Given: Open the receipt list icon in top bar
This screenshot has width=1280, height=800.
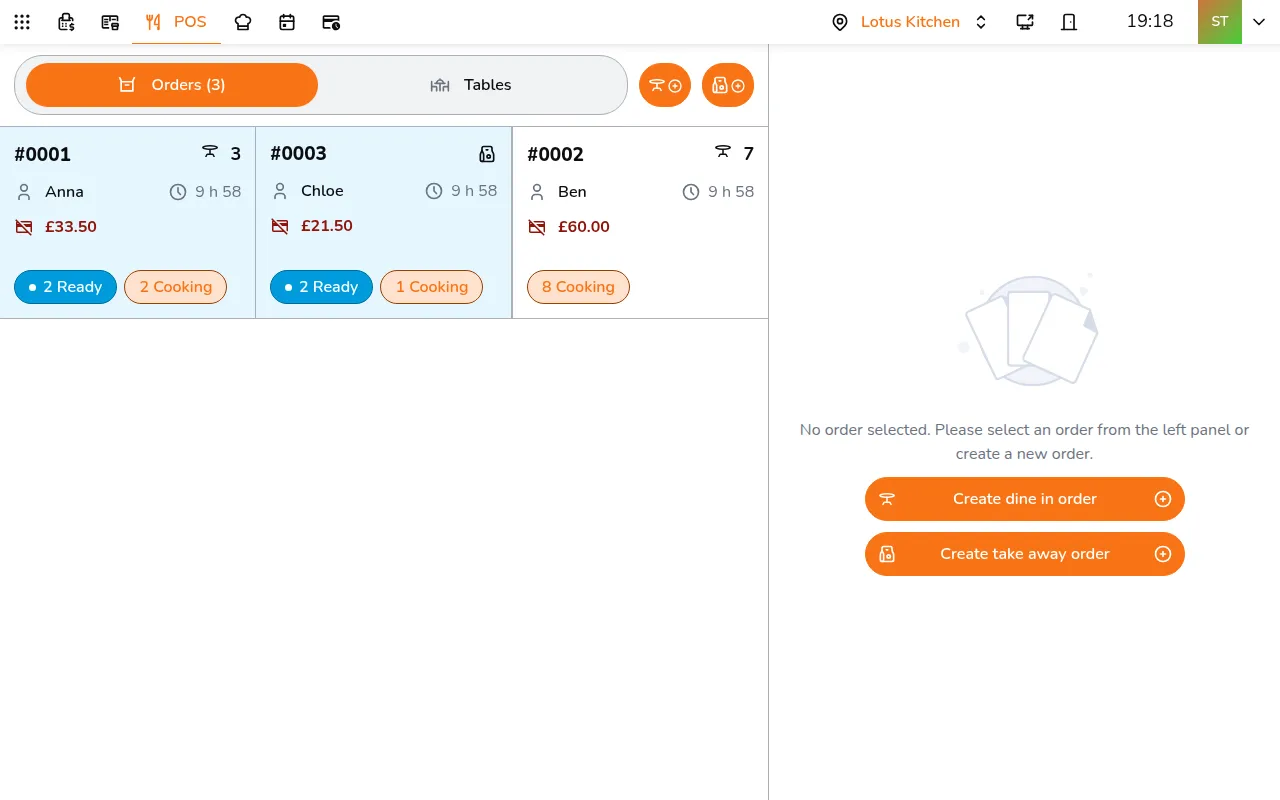Looking at the screenshot, I should click(x=110, y=22).
